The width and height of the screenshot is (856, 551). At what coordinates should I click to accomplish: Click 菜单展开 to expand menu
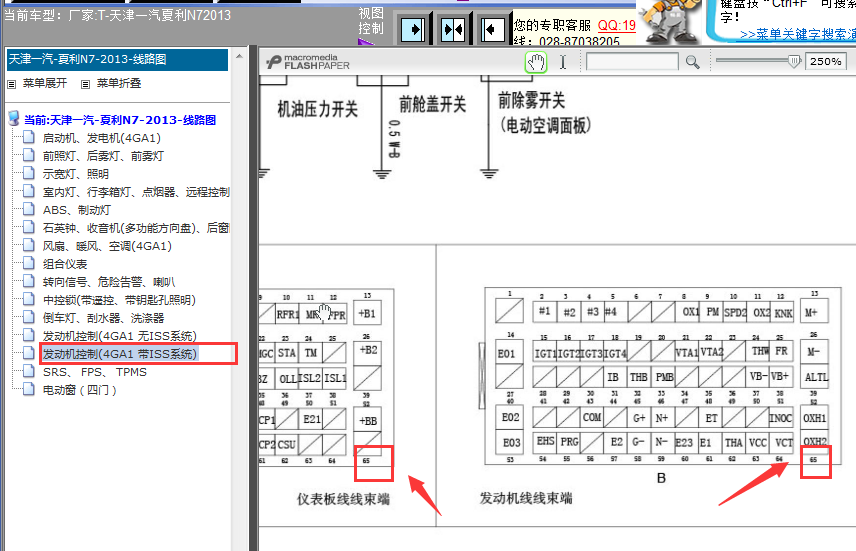pos(45,84)
